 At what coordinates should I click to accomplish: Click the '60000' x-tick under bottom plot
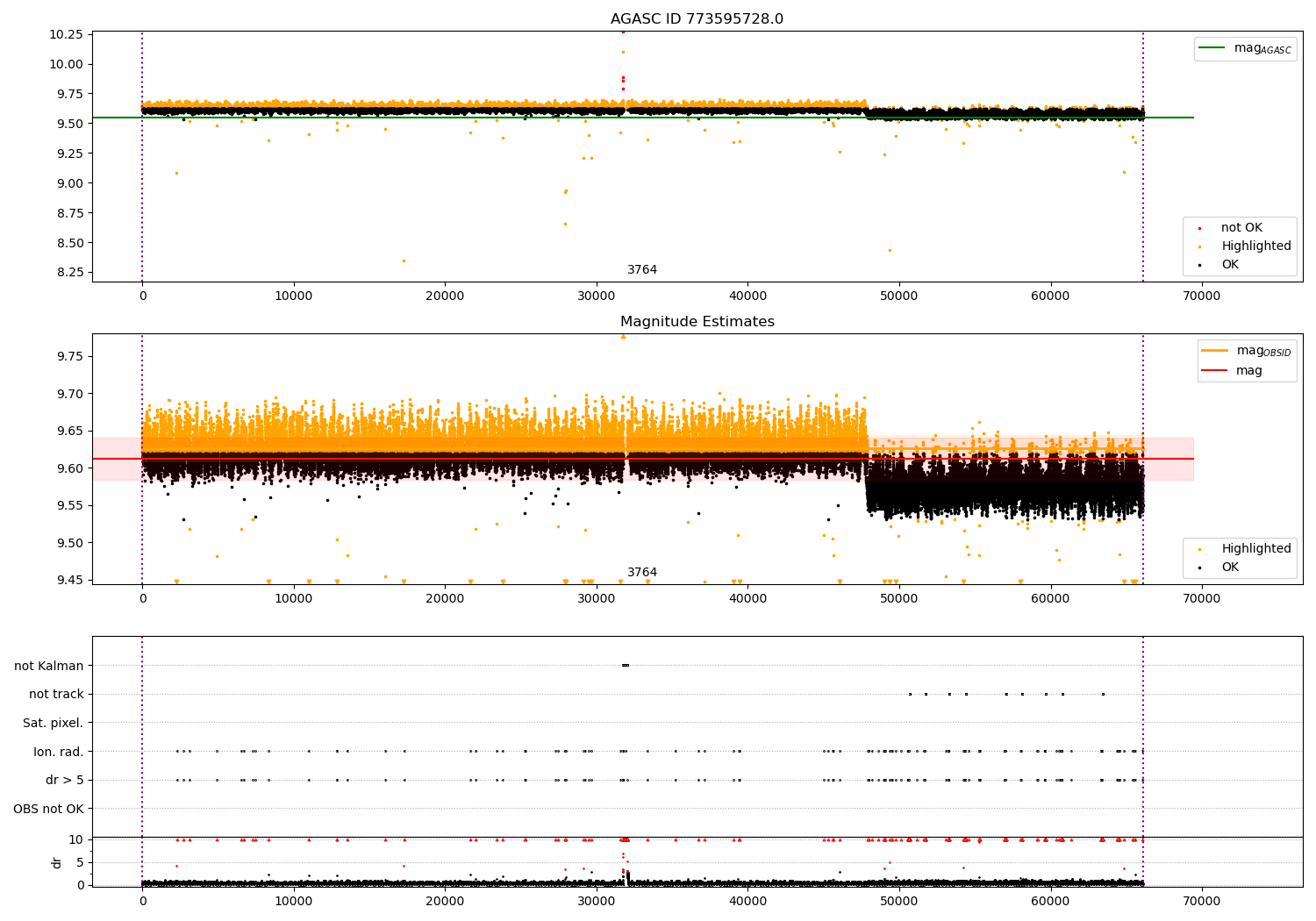click(1050, 902)
